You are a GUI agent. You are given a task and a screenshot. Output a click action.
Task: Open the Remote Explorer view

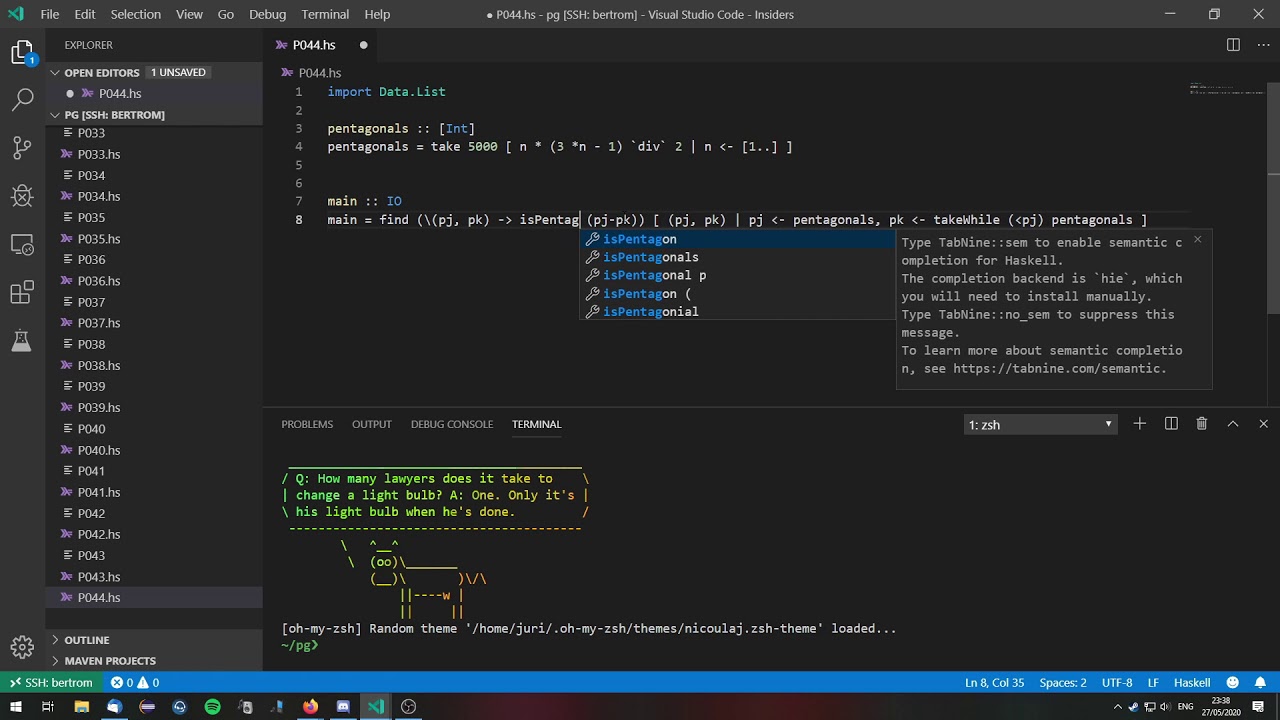pos(22,244)
